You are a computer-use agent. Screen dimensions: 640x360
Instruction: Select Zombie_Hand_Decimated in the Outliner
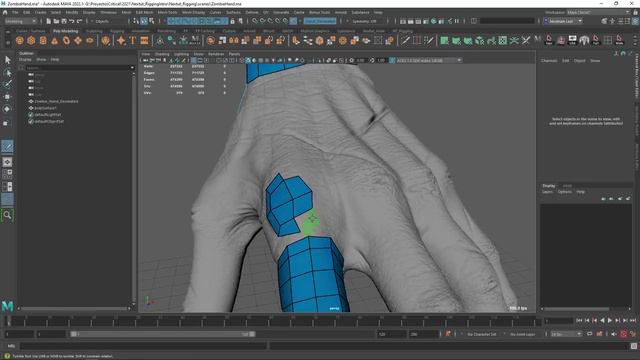56,101
